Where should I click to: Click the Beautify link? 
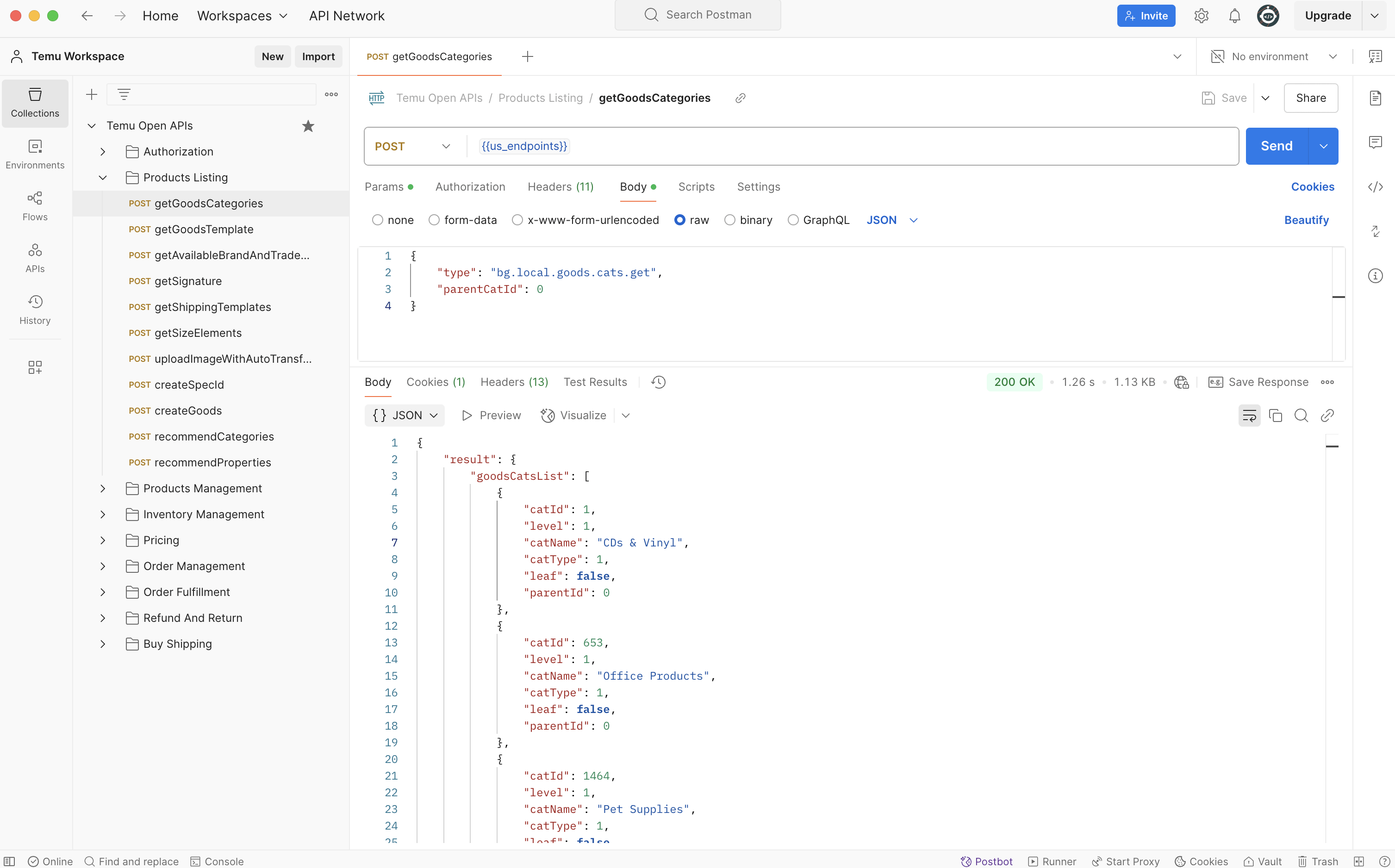pos(1307,220)
